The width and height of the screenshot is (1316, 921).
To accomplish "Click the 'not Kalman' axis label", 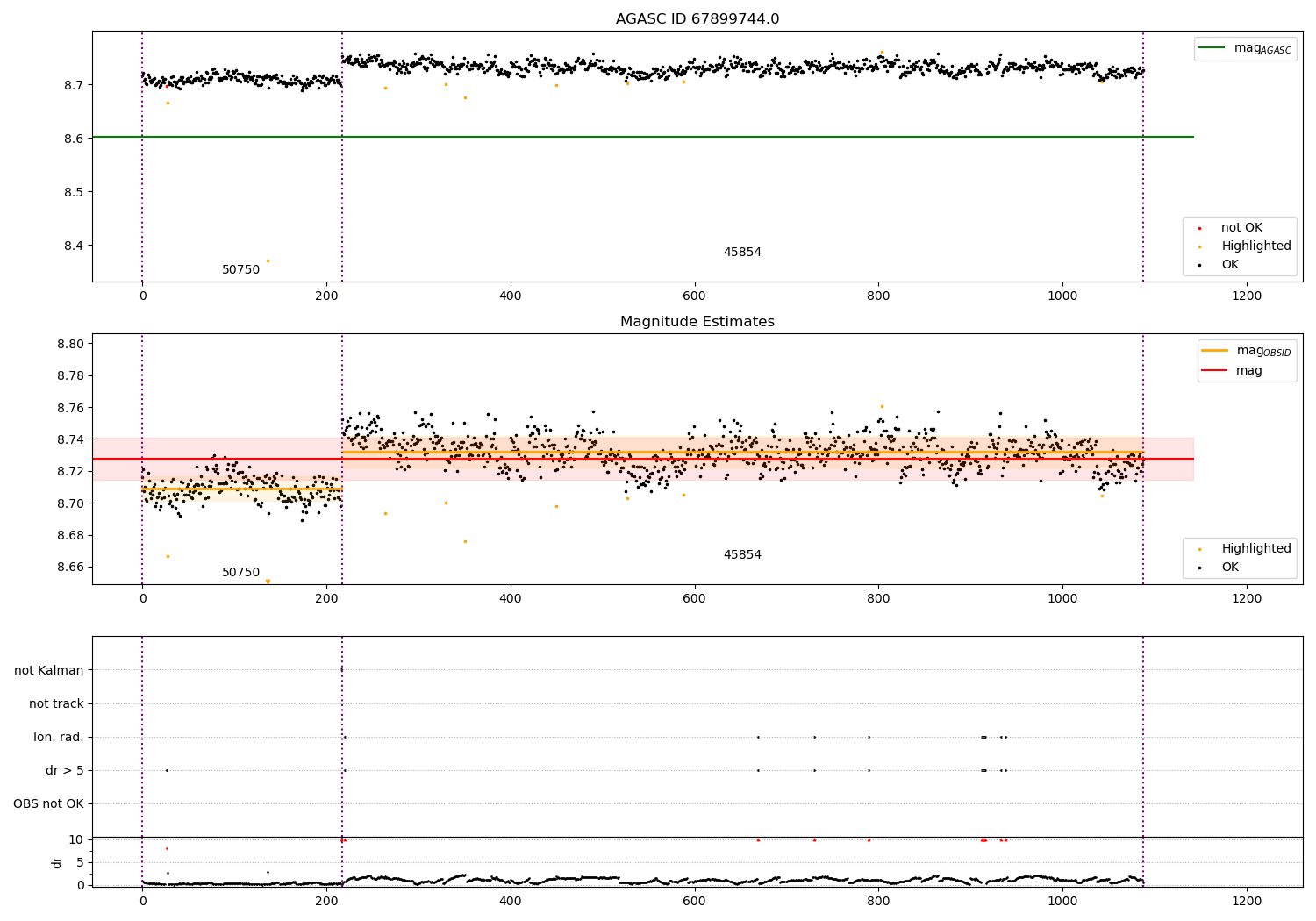I will [49, 671].
